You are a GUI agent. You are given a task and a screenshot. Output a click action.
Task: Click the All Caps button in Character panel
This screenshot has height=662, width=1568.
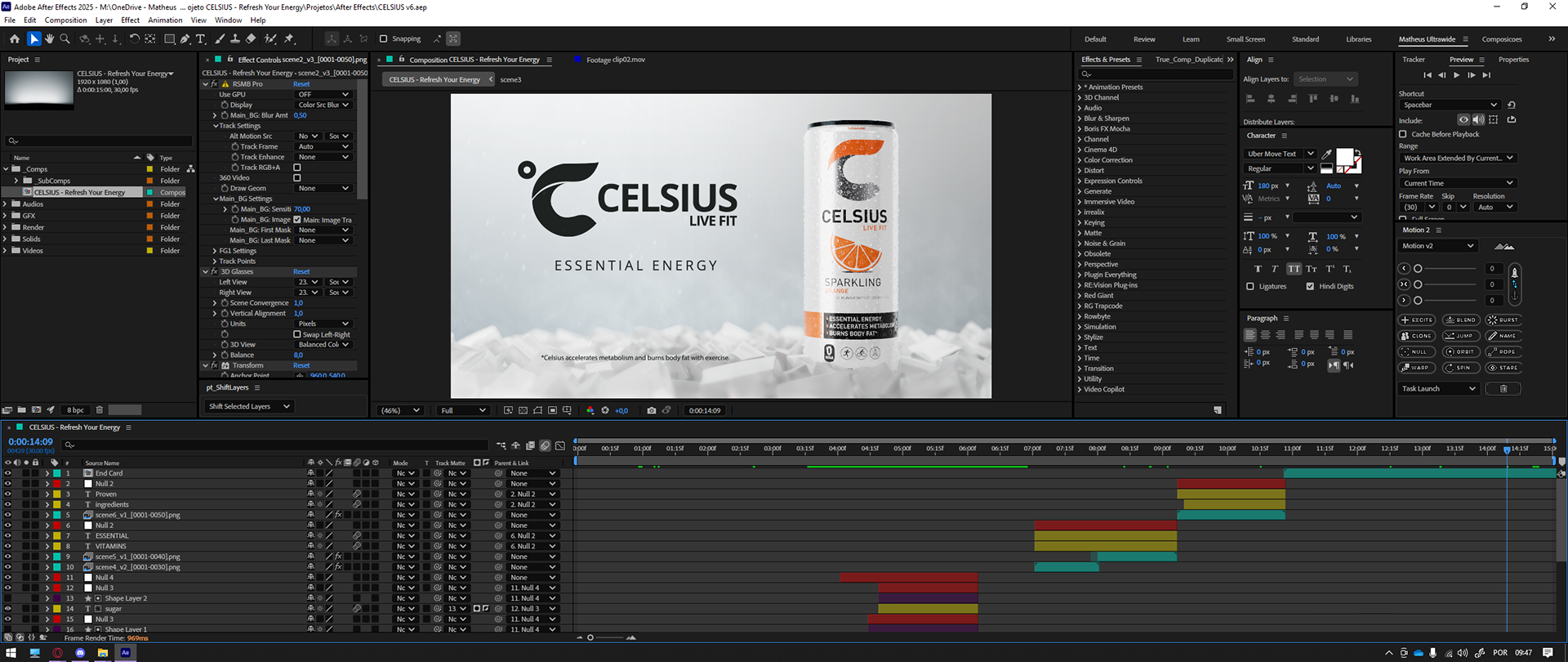pyautogui.click(x=1294, y=269)
